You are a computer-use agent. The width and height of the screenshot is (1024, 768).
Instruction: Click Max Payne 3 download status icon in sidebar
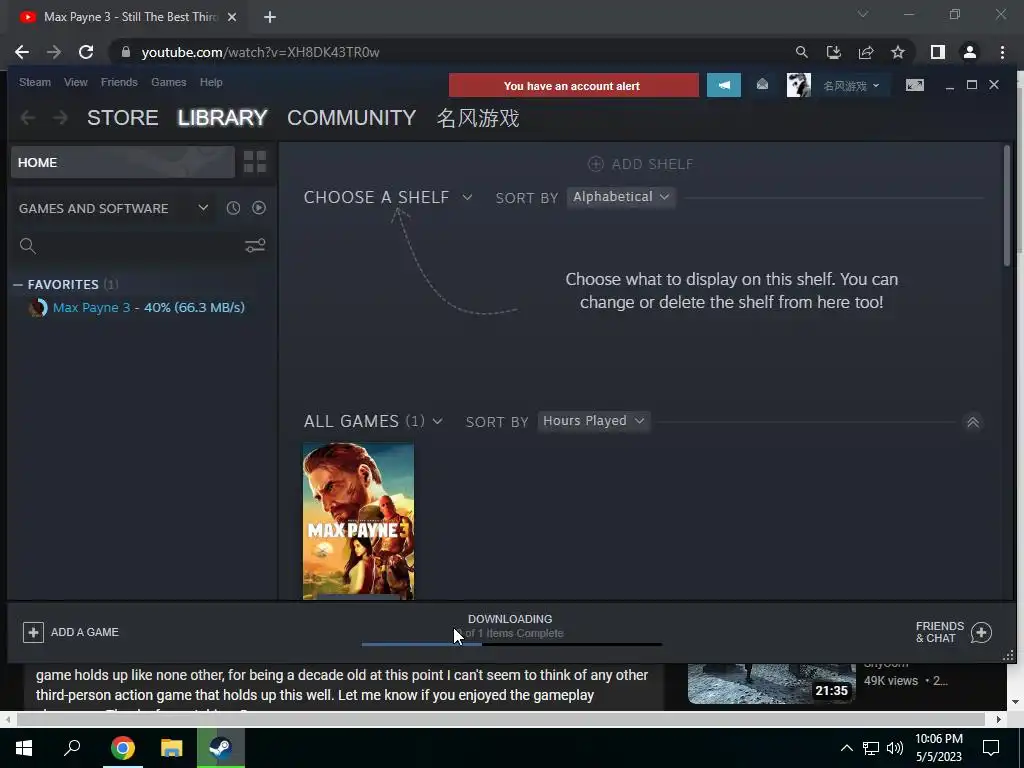pyautogui.click(x=38, y=308)
